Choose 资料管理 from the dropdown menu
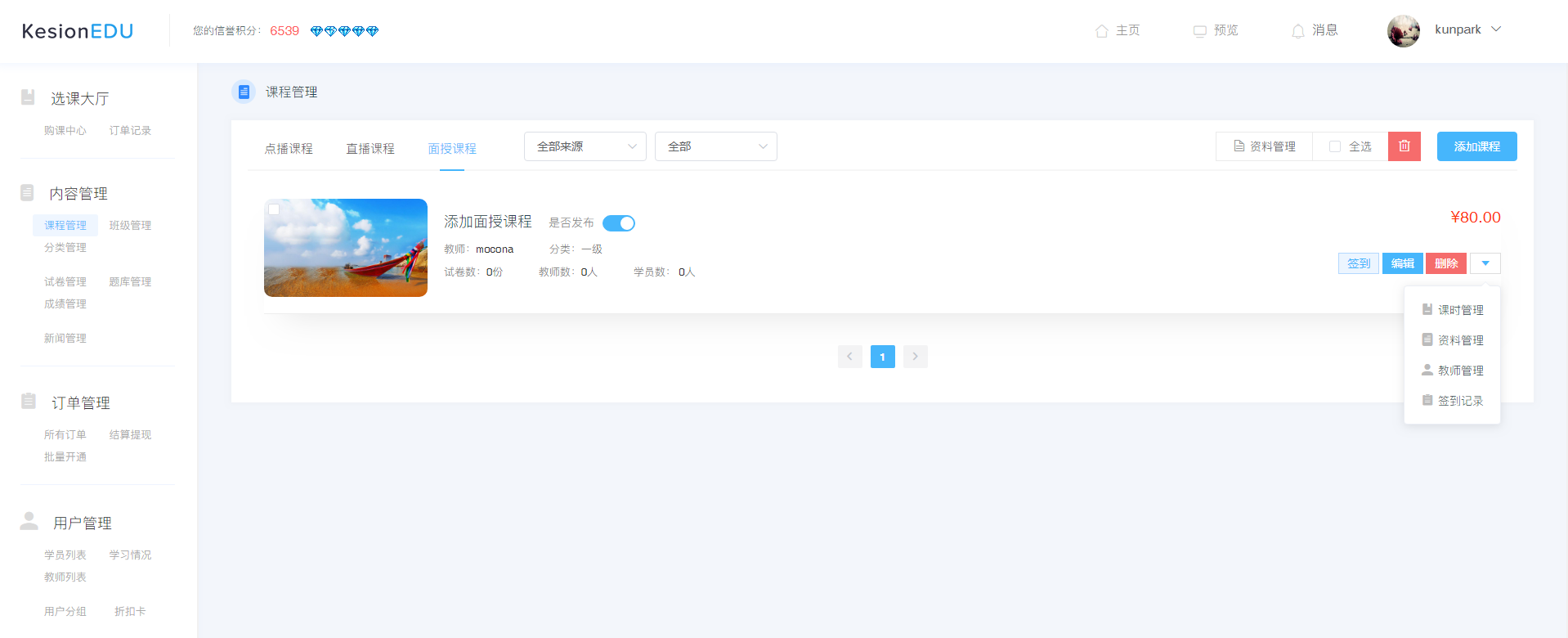This screenshot has height=638, width=1568. (x=1453, y=340)
